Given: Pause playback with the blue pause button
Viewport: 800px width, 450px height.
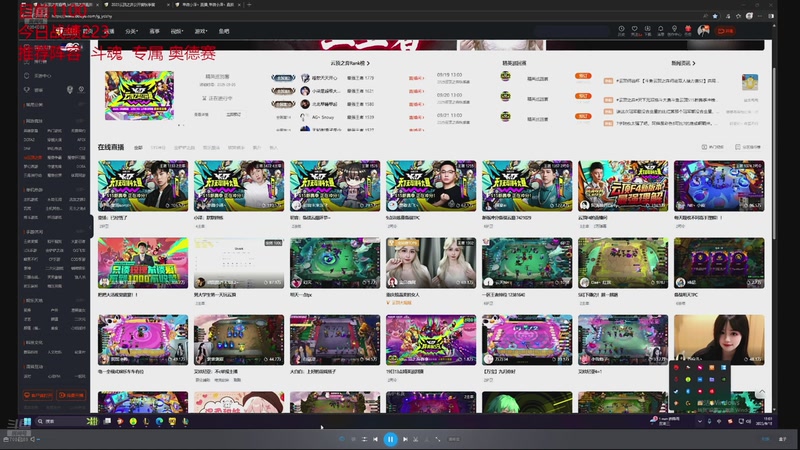Looking at the screenshot, I should pyautogui.click(x=390, y=439).
